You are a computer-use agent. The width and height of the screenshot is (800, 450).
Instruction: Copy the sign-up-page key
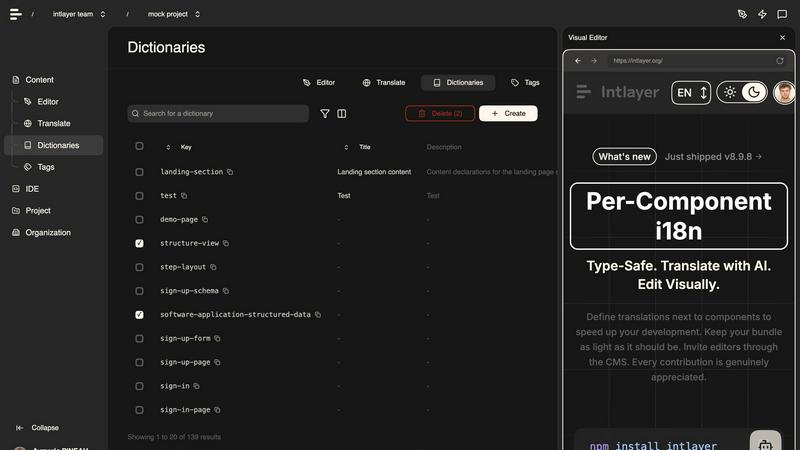click(x=217, y=362)
